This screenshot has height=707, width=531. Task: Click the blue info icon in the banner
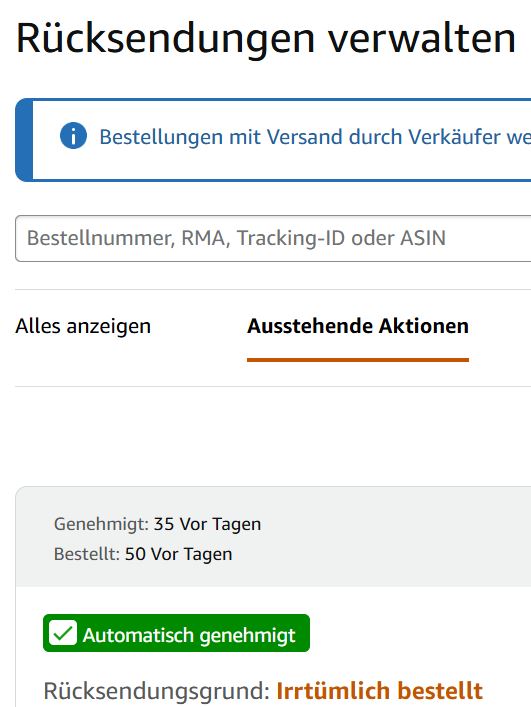[73, 136]
